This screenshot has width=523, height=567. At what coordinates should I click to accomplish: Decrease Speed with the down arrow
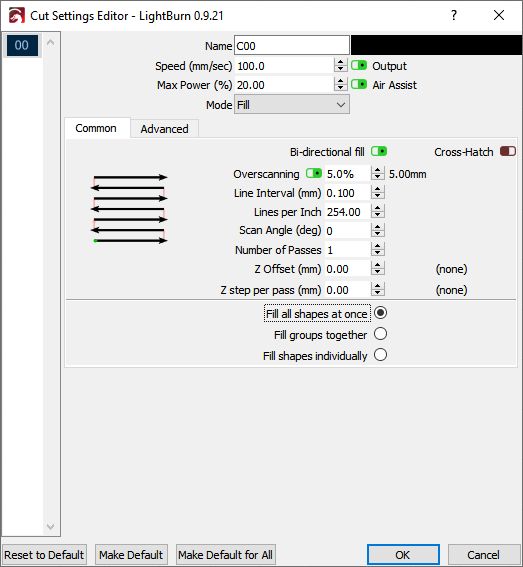coord(340,69)
